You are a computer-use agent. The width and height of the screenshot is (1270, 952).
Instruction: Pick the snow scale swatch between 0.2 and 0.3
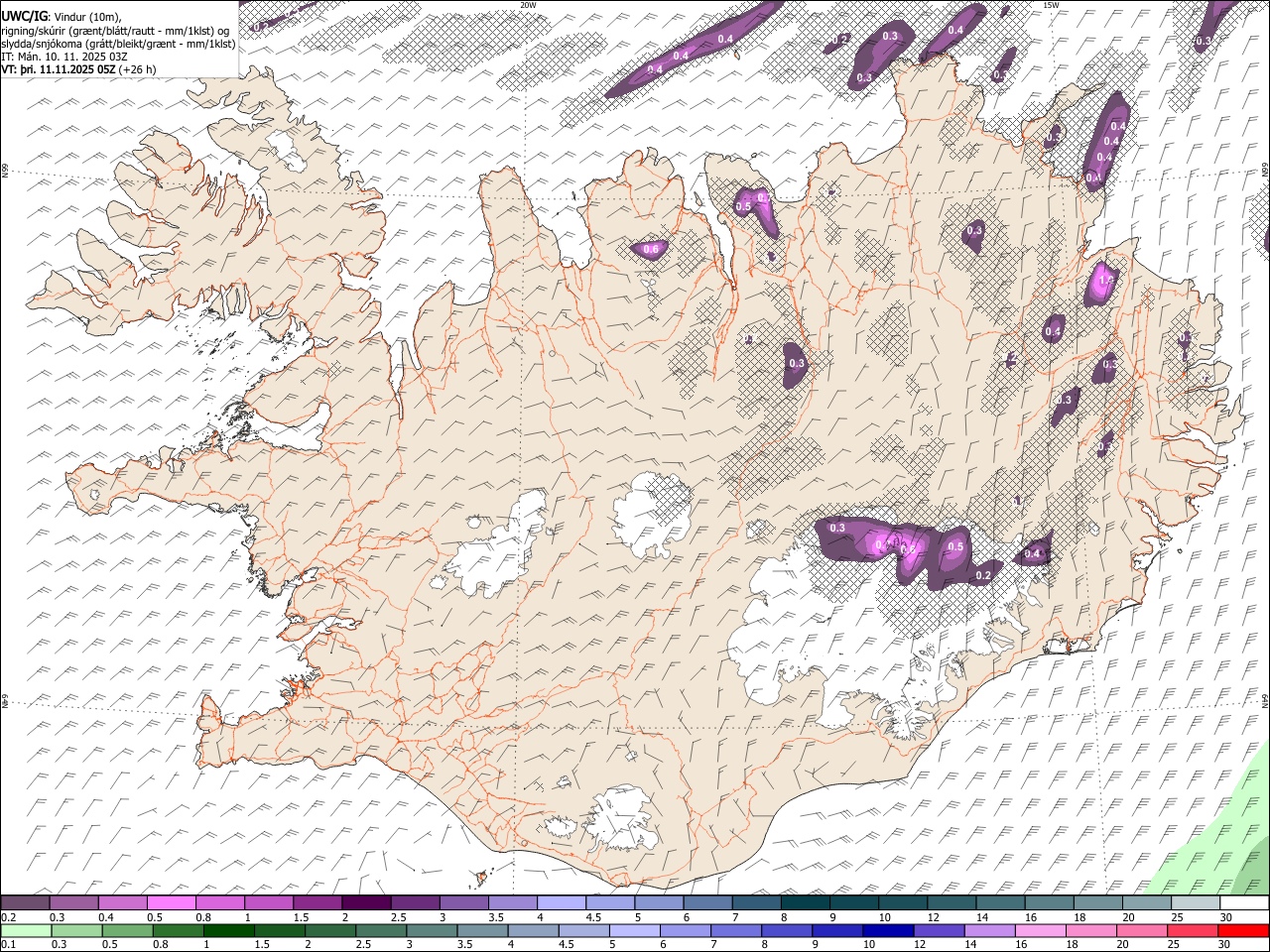tap(25, 902)
